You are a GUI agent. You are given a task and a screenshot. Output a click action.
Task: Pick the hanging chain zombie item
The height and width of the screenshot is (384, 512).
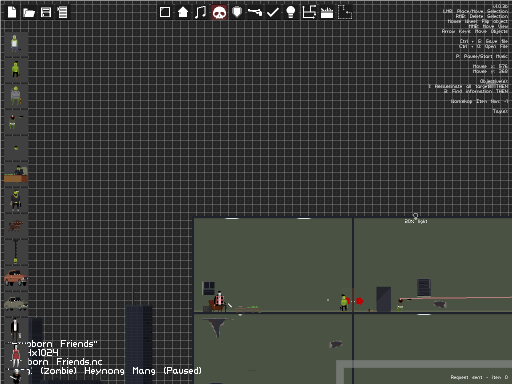pos(15,251)
